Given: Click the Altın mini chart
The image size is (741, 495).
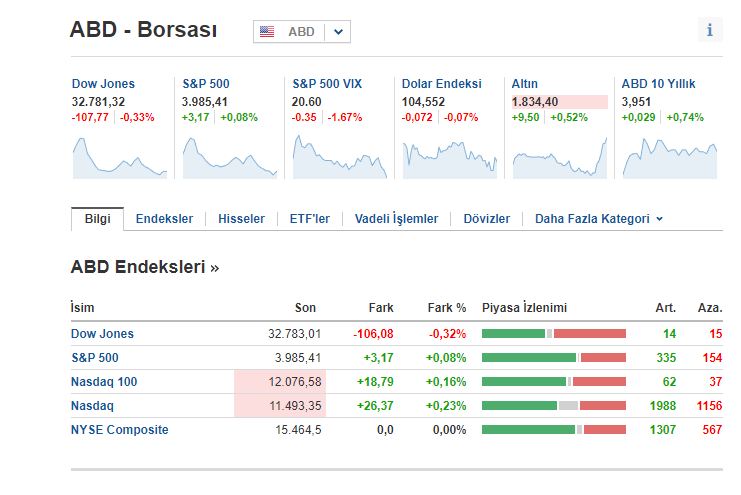Looking at the screenshot, I should 559,157.
